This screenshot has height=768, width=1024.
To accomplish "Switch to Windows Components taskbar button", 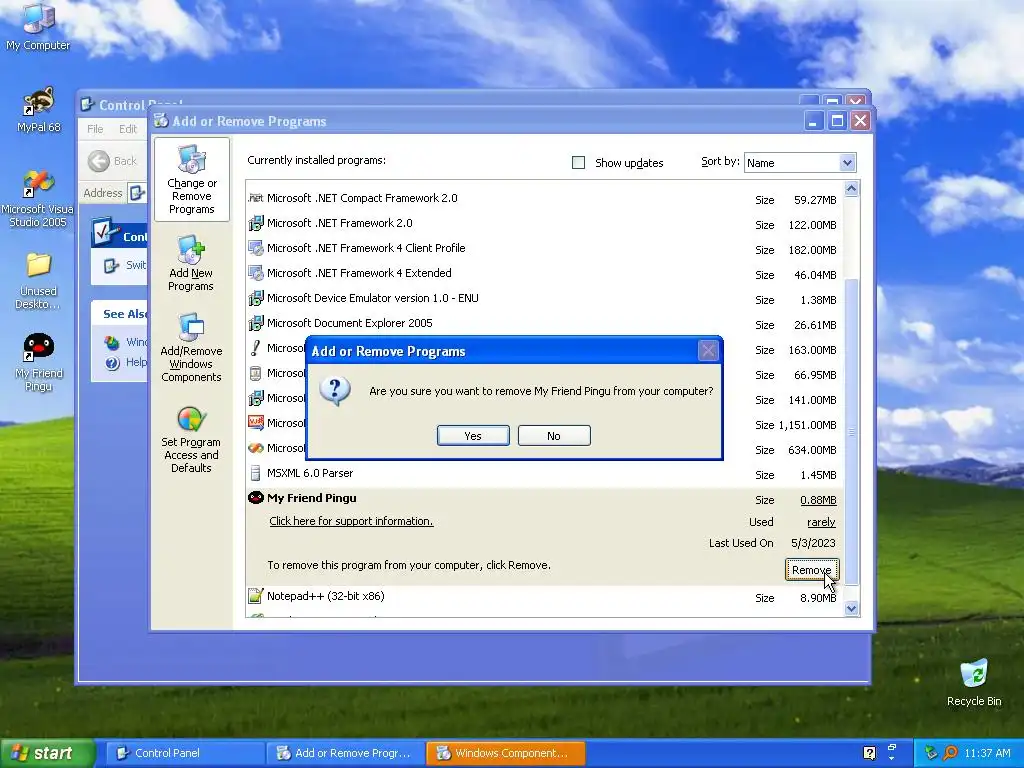I will [505, 753].
